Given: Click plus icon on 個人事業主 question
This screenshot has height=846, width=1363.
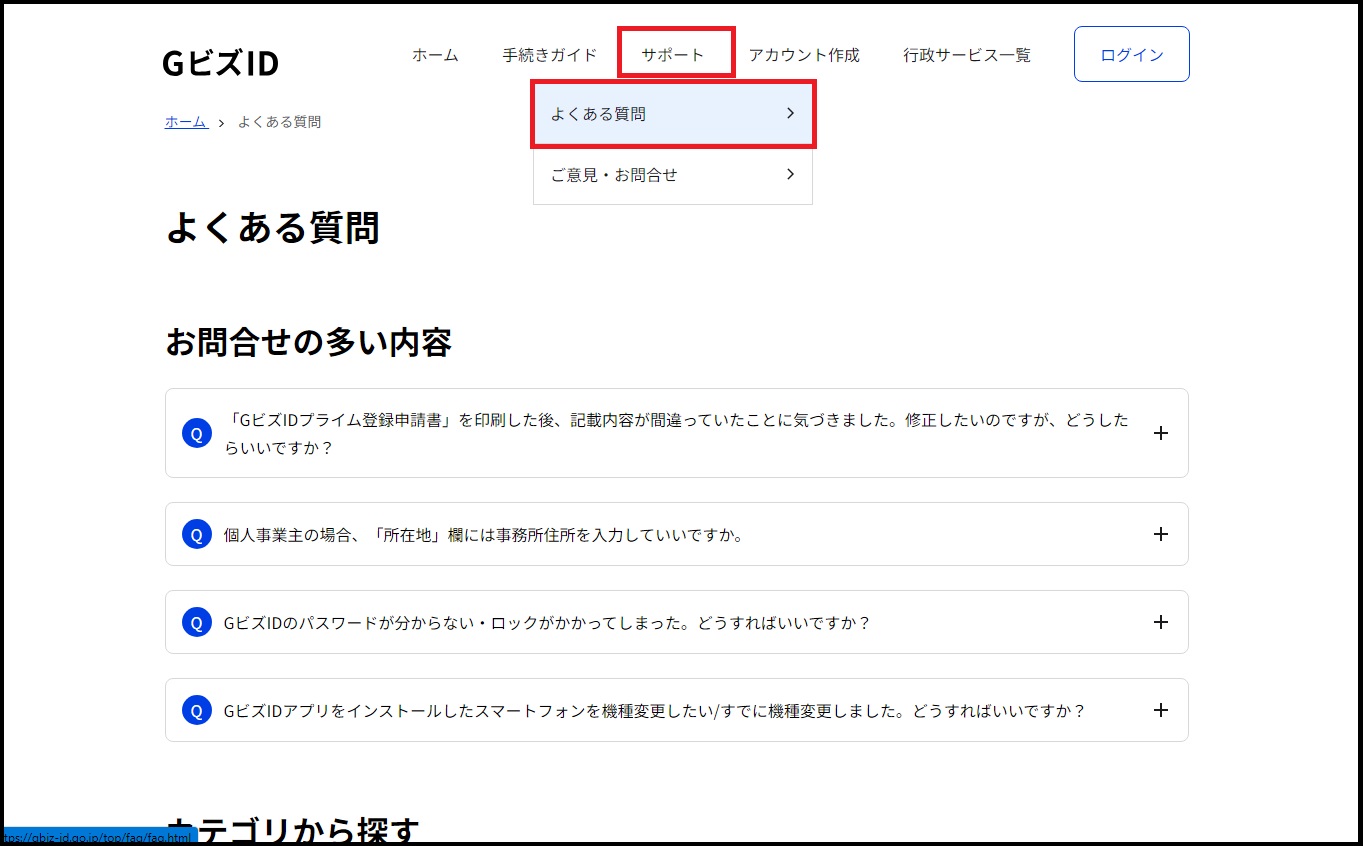Looking at the screenshot, I should 1160,534.
